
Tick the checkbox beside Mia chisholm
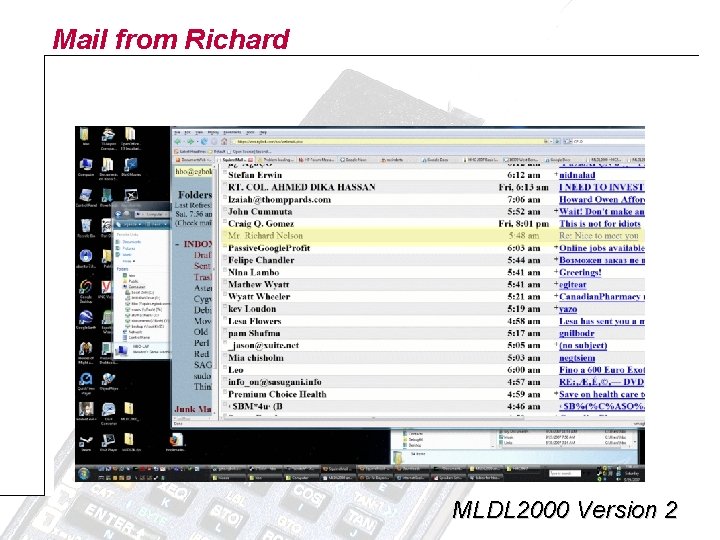point(225,357)
